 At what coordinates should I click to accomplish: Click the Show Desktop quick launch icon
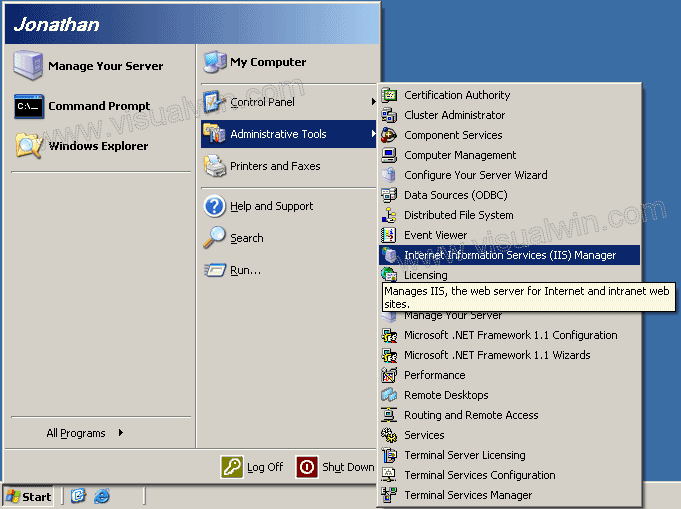[x=78, y=496]
